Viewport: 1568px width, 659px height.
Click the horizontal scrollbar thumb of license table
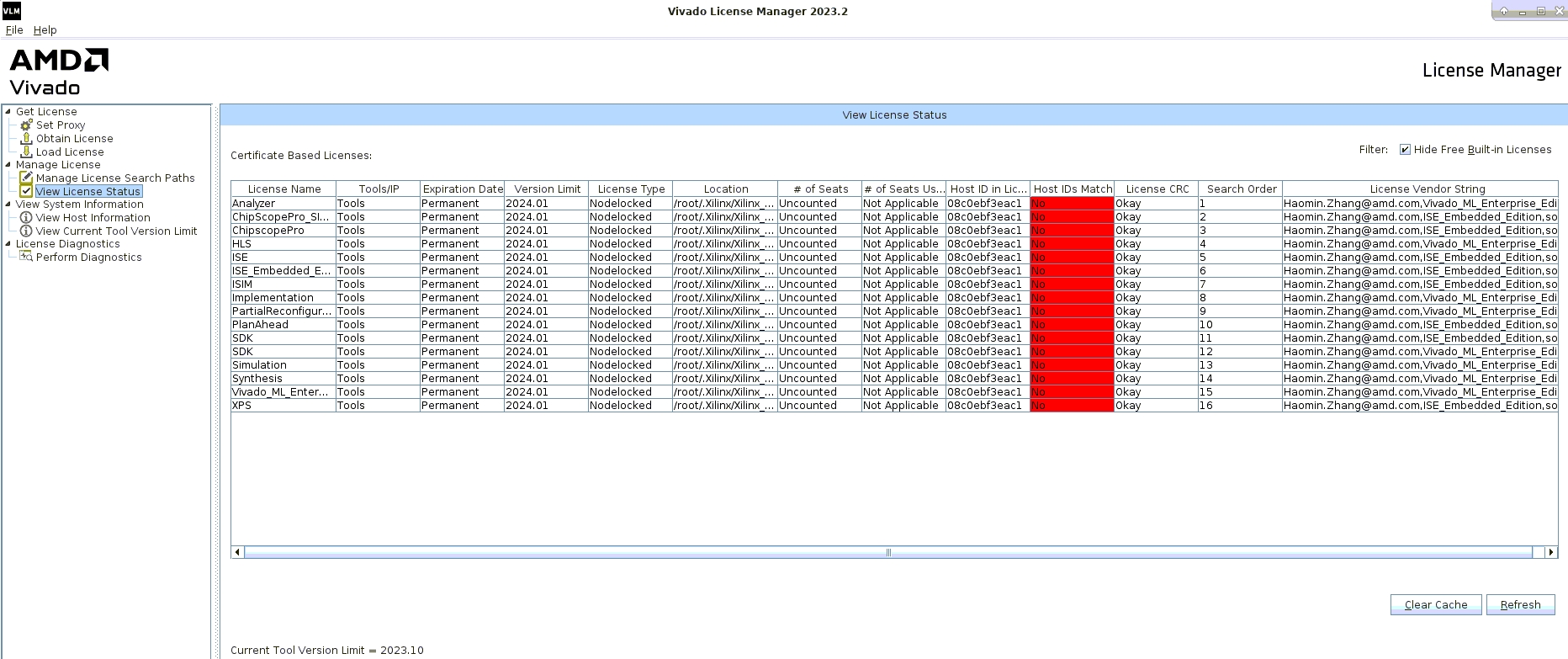point(887,552)
